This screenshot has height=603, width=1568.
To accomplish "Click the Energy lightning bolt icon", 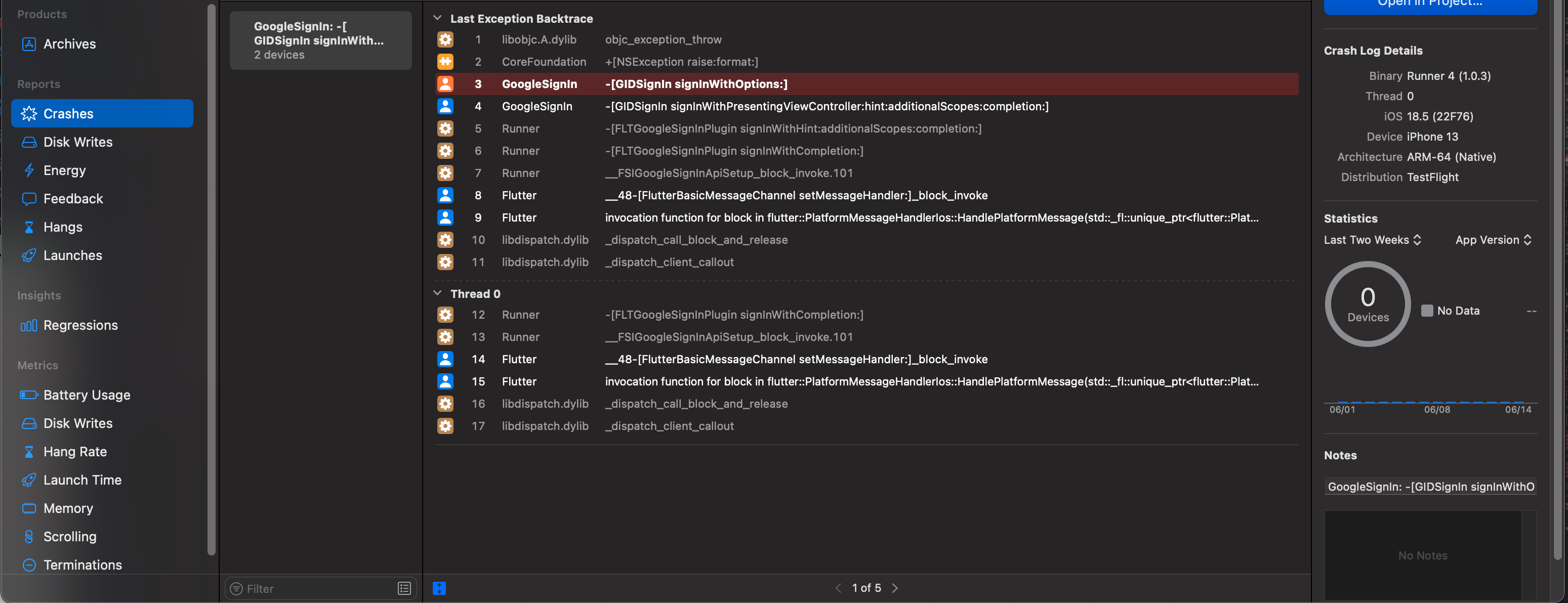I will (x=29, y=170).
